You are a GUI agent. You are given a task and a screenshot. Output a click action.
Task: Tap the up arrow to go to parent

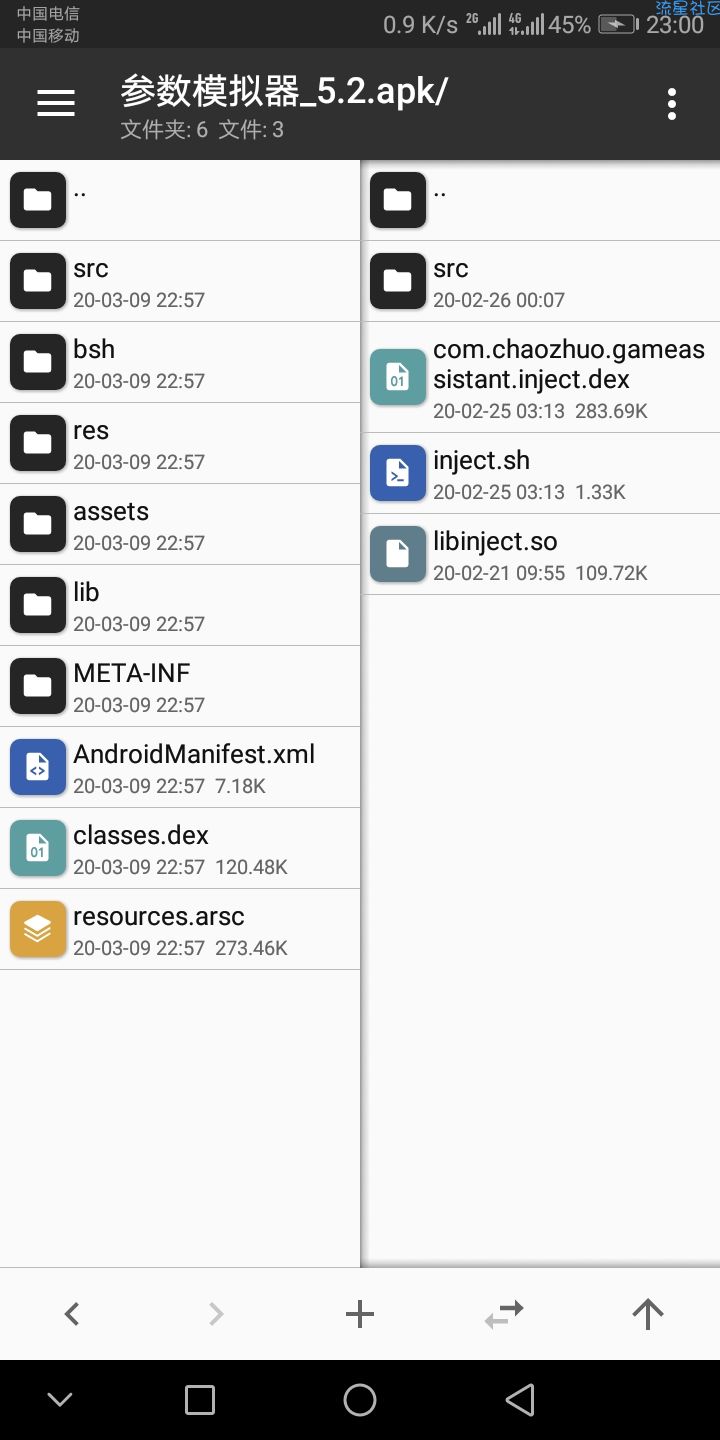648,1314
